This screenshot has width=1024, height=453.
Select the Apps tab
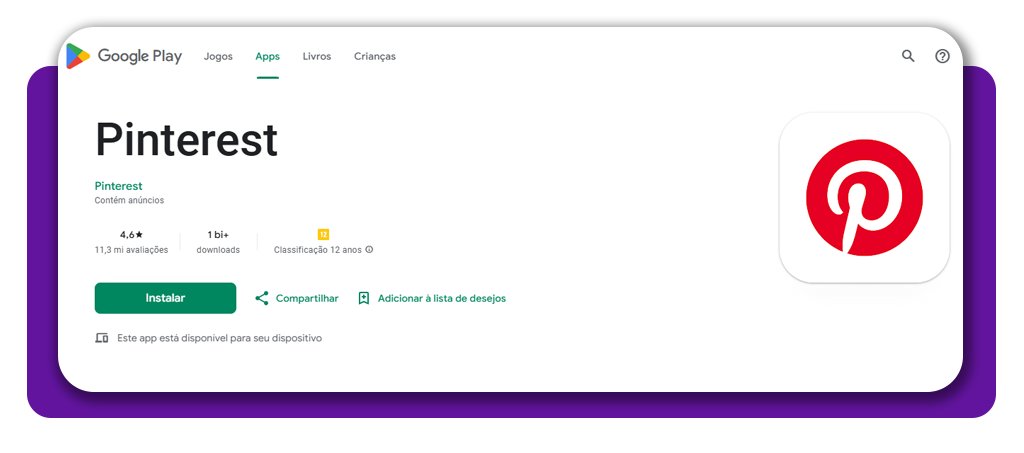point(267,57)
